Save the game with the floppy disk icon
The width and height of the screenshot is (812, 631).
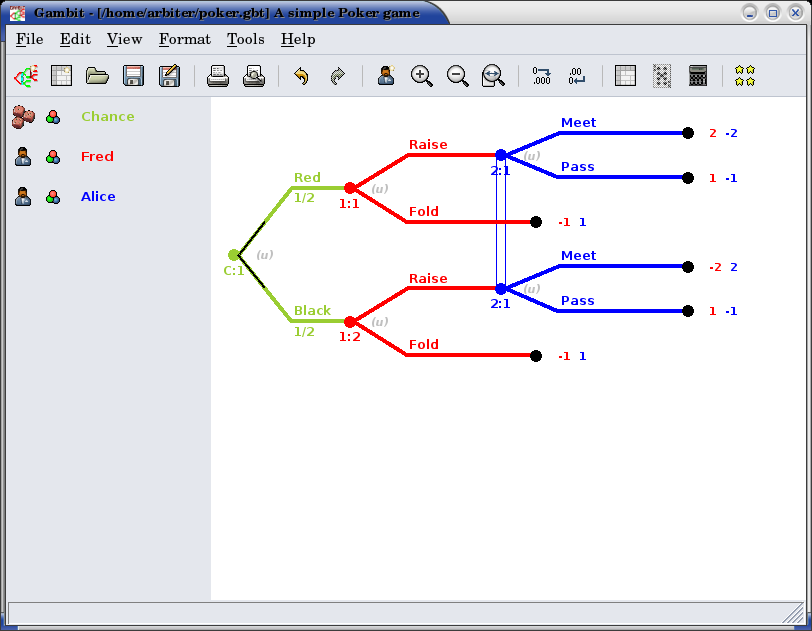(x=133, y=76)
